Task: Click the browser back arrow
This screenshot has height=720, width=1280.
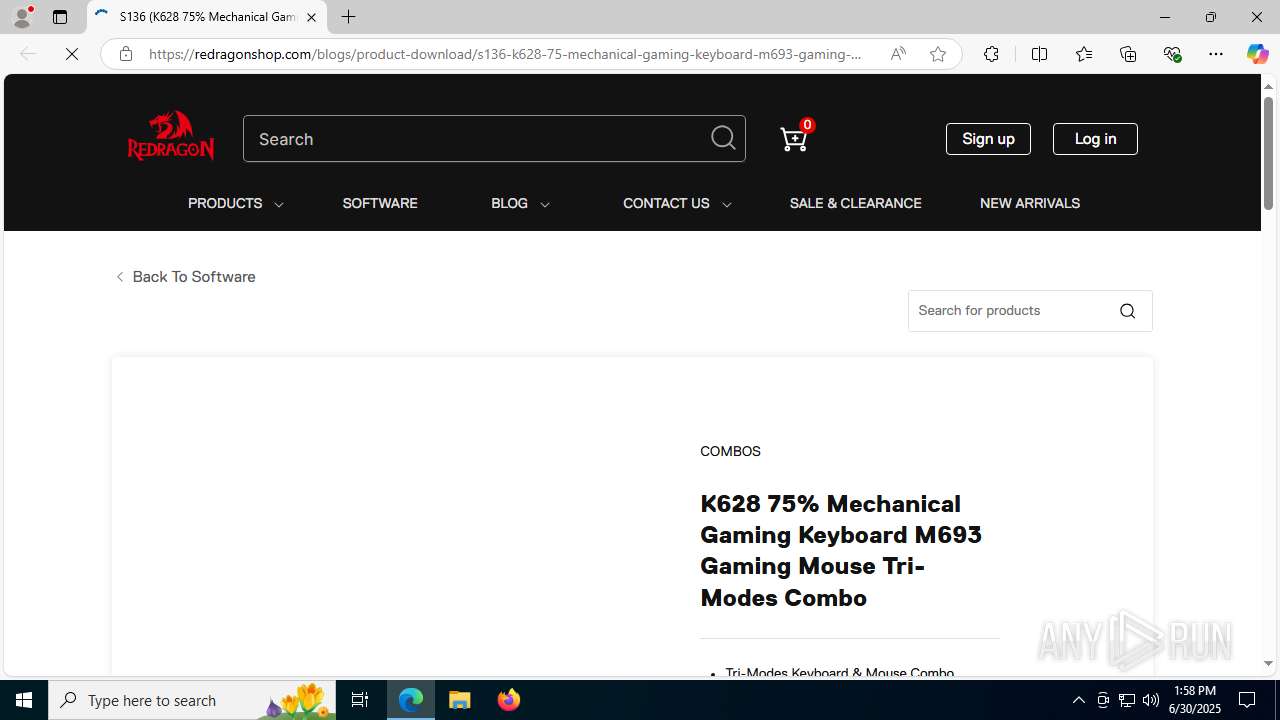Action: (28, 54)
